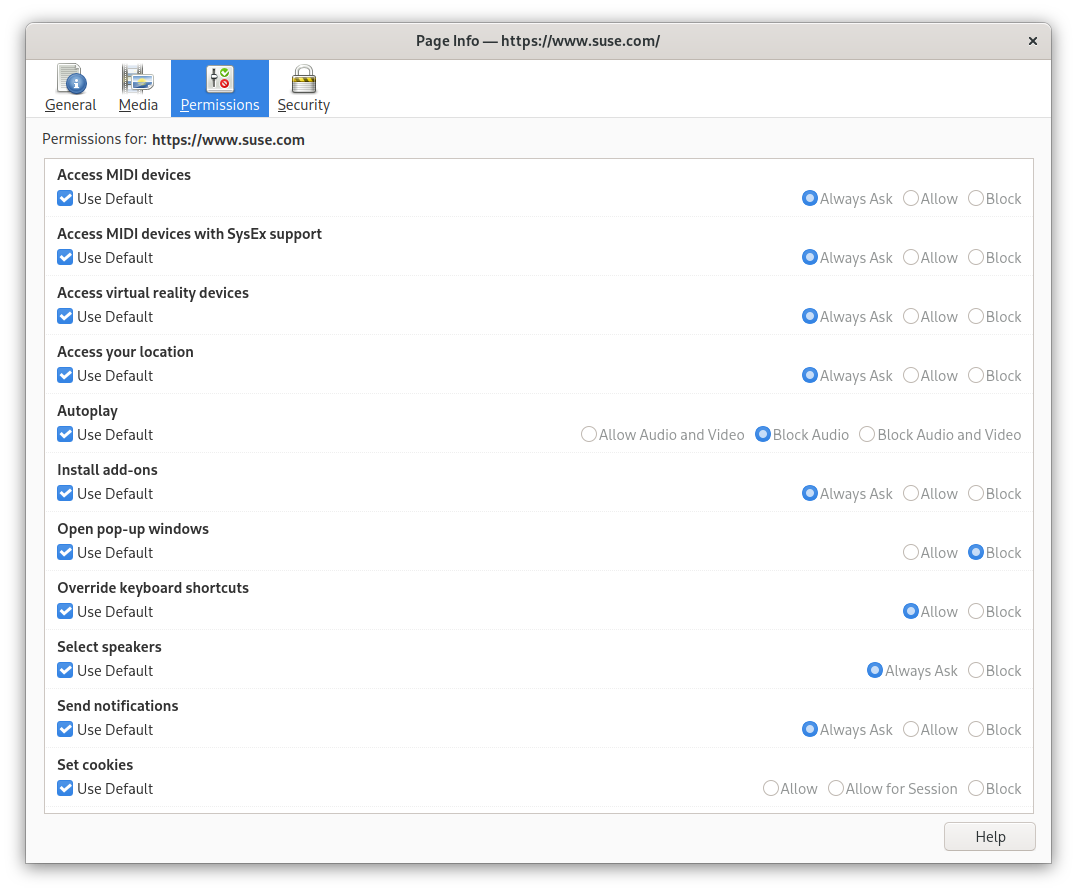The width and height of the screenshot is (1077, 892).
Task: Toggle Use Default for Autoplay
Action: [66, 435]
